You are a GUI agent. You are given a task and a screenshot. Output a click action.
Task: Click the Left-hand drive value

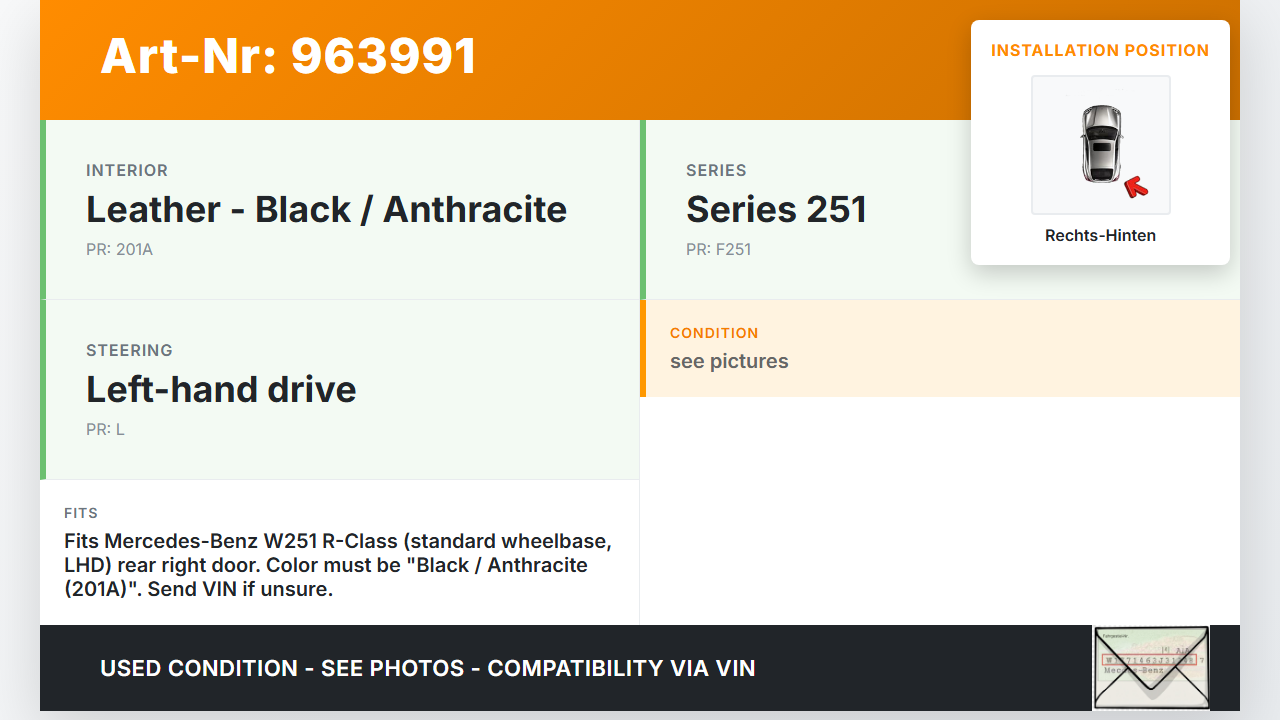(x=221, y=390)
